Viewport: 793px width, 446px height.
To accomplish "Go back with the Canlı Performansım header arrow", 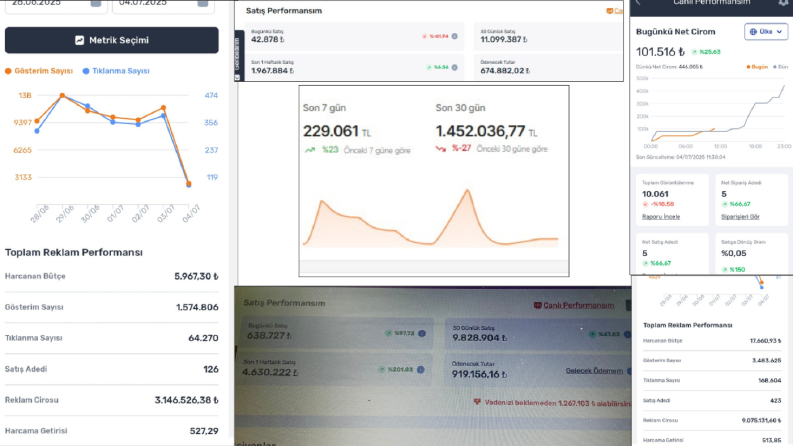I will (x=638, y=3).
